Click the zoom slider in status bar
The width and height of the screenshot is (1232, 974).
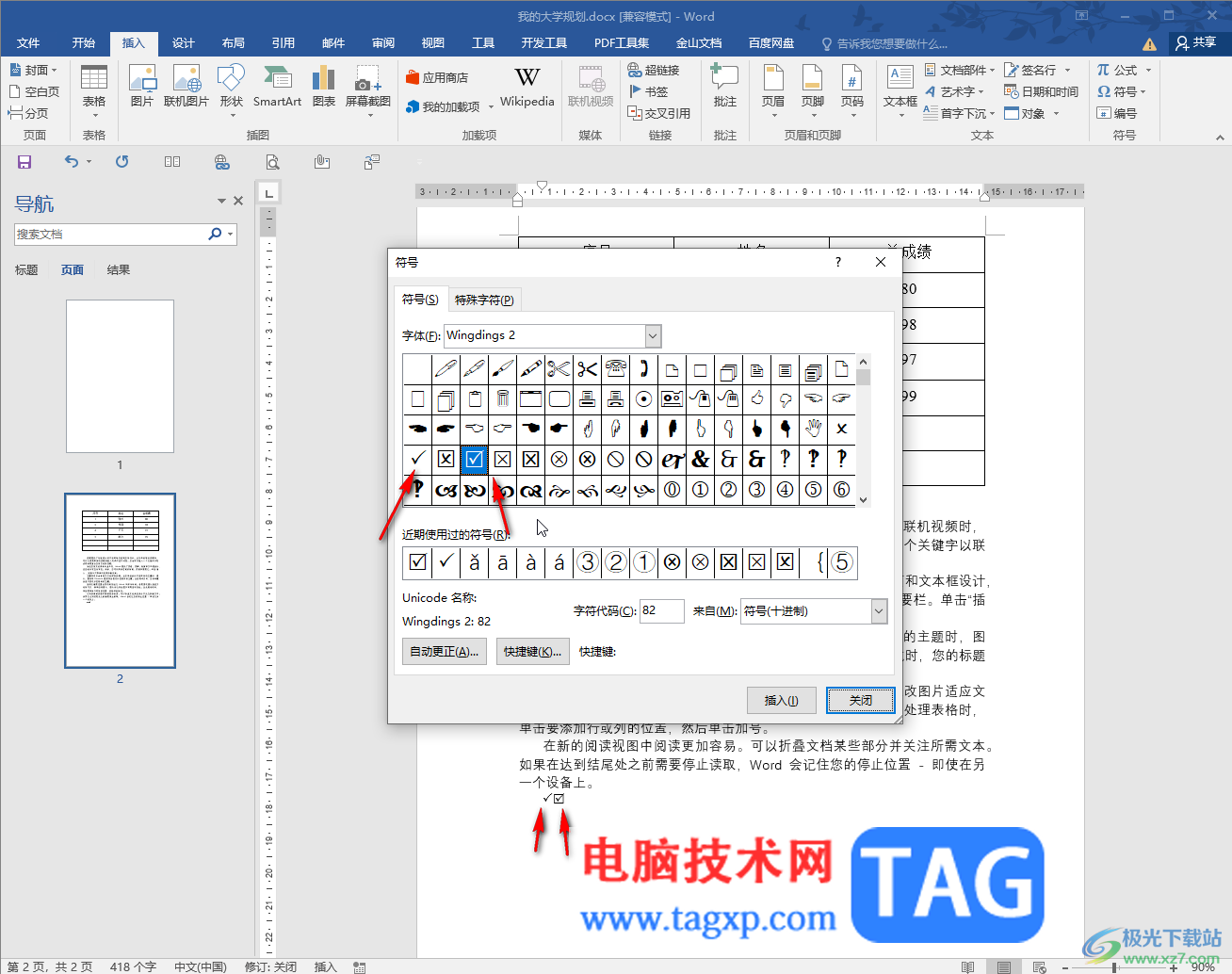pyautogui.click(x=1115, y=966)
